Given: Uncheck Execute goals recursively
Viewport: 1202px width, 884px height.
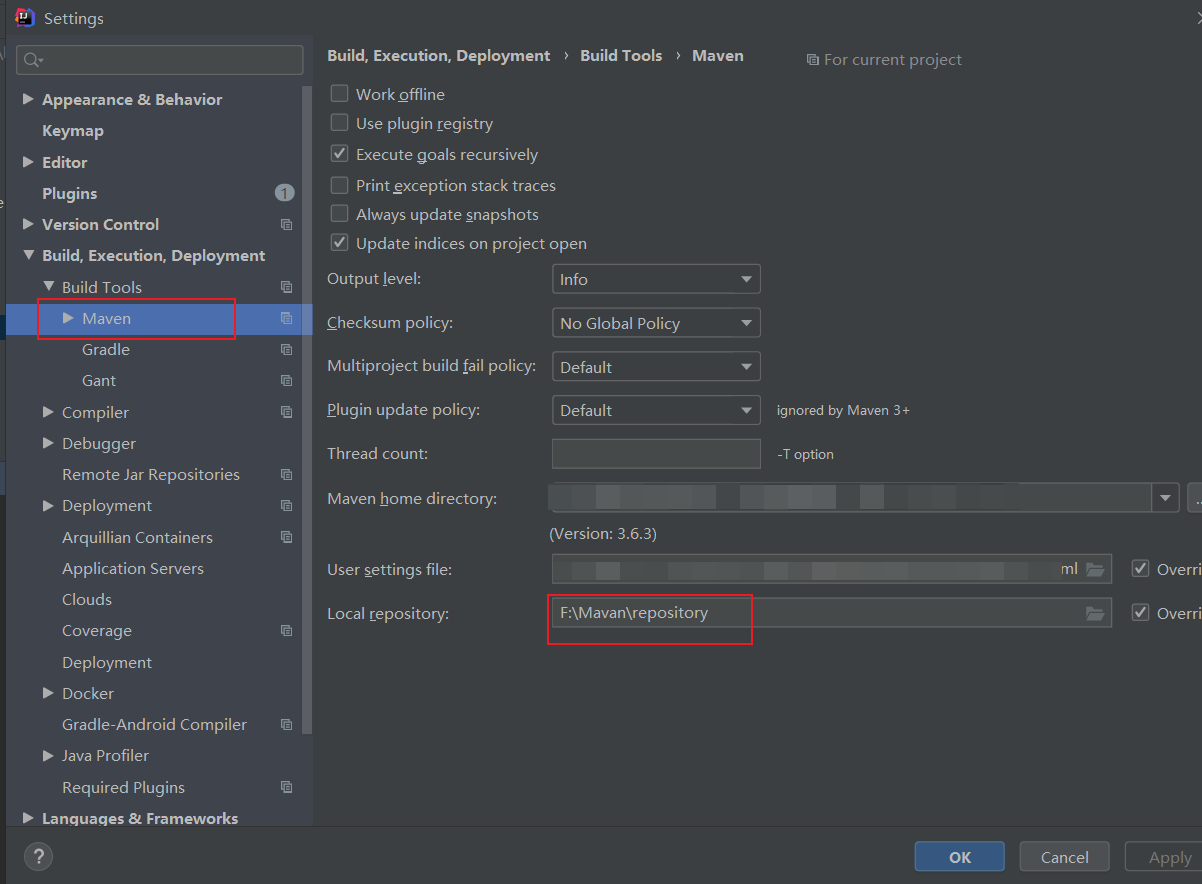Looking at the screenshot, I should tap(340, 155).
